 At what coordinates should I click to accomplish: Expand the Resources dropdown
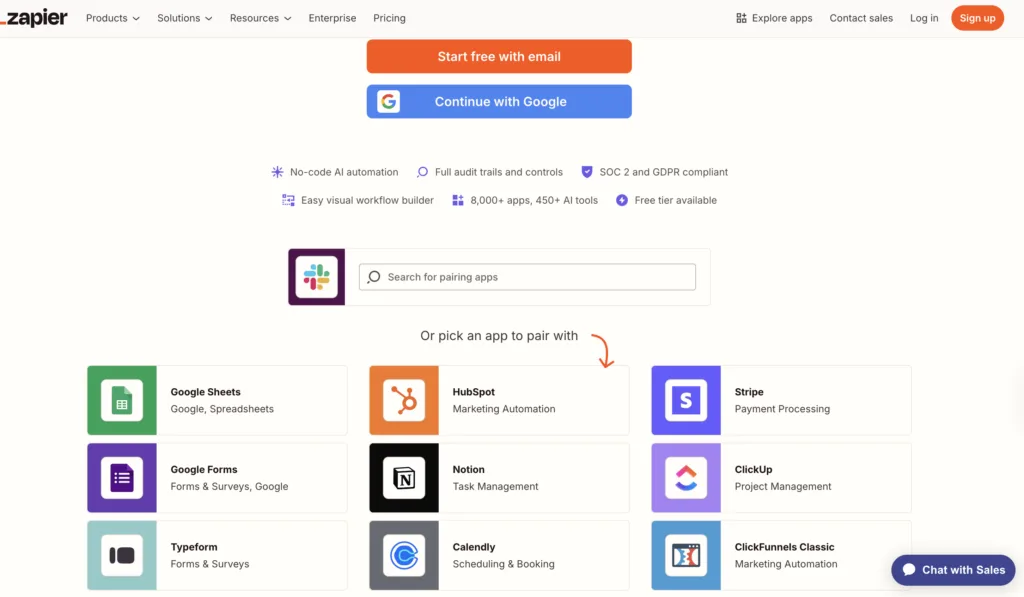coord(260,17)
